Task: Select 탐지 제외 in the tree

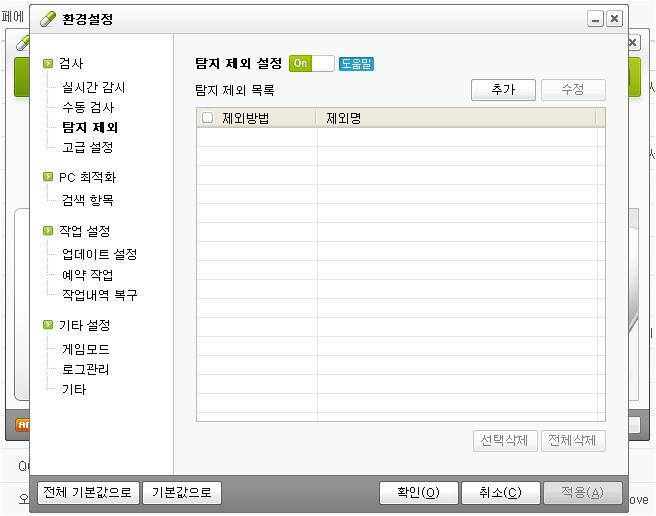Action: tap(90, 127)
